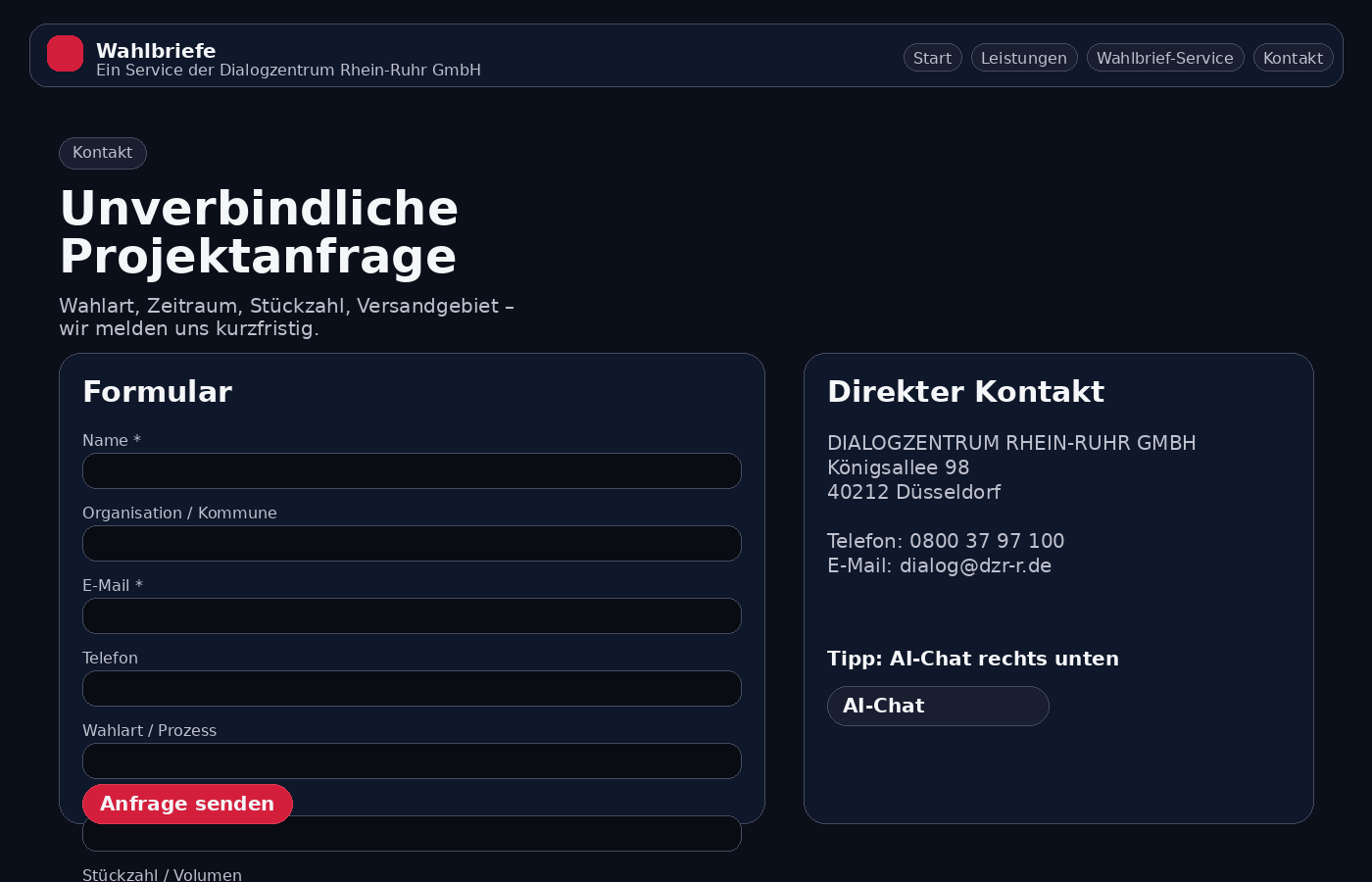The width and height of the screenshot is (1372, 882).
Task: Click the Telefon input field
Action: point(412,688)
